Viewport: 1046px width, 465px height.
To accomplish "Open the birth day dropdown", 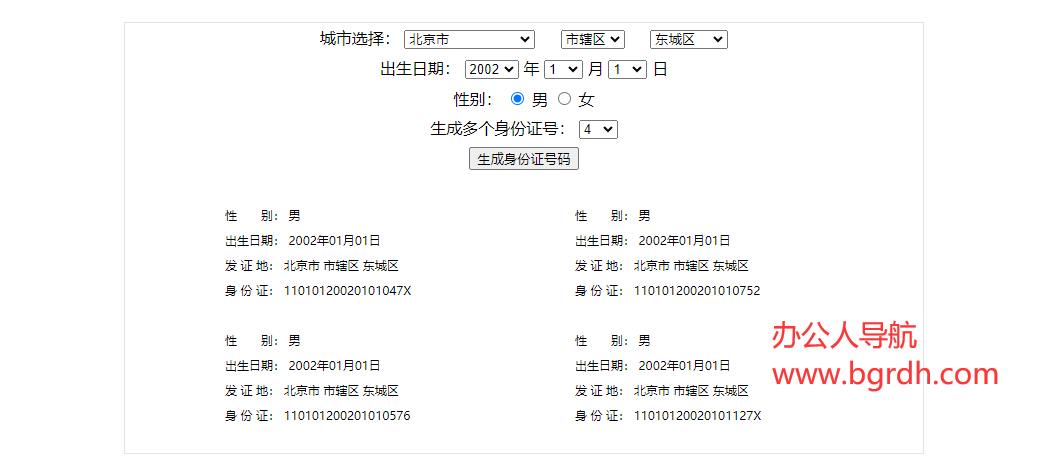I will coord(627,69).
